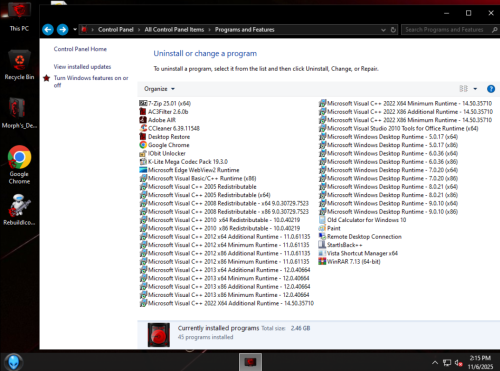The height and width of the screenshot is (371, 500).
Task: Go back with the blue back arrow
Action: pyautogui.click(x=48, y=30)
